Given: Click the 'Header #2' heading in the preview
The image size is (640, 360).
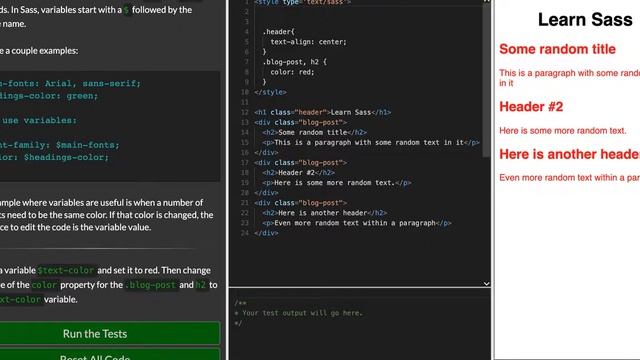Looking at the screenshot, I should [531, 107].
